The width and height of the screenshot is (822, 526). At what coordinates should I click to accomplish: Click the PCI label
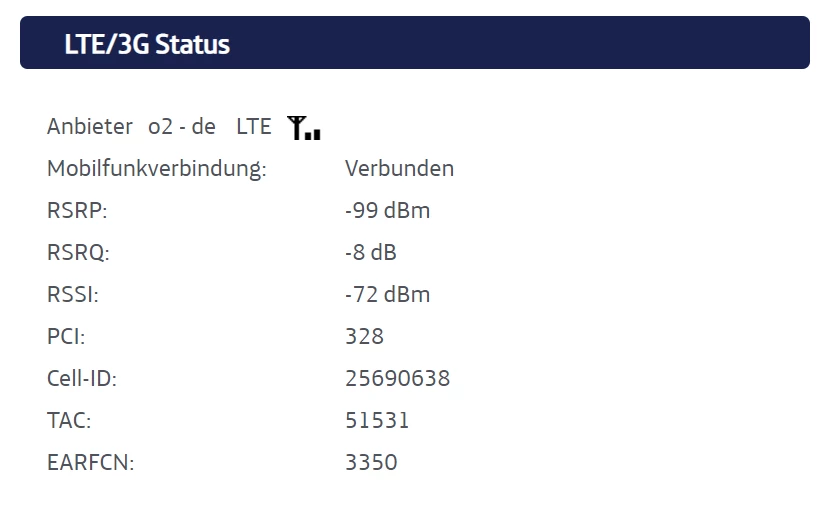[x=66, y=337]
